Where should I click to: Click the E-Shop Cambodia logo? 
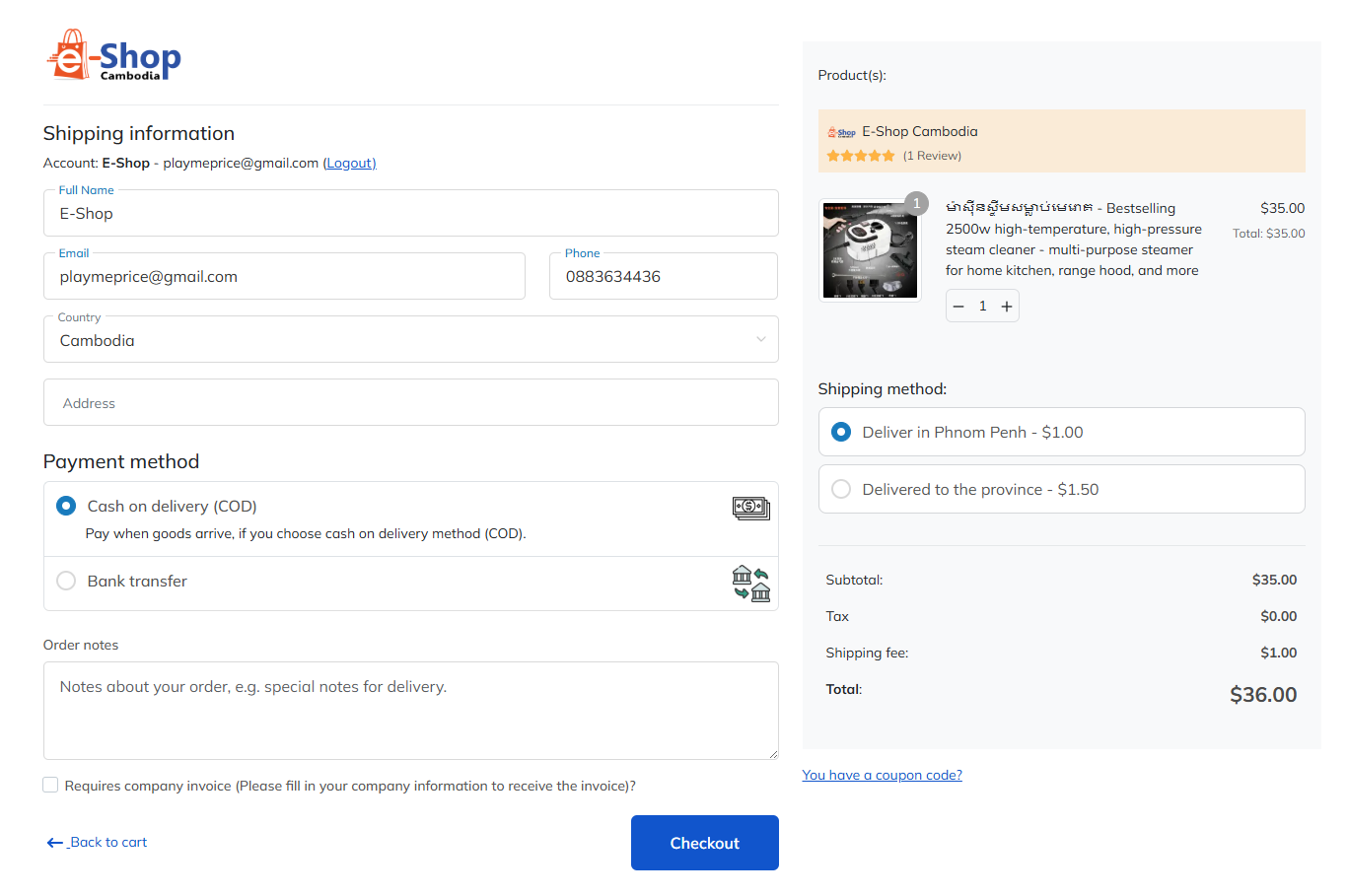(113, 56)
